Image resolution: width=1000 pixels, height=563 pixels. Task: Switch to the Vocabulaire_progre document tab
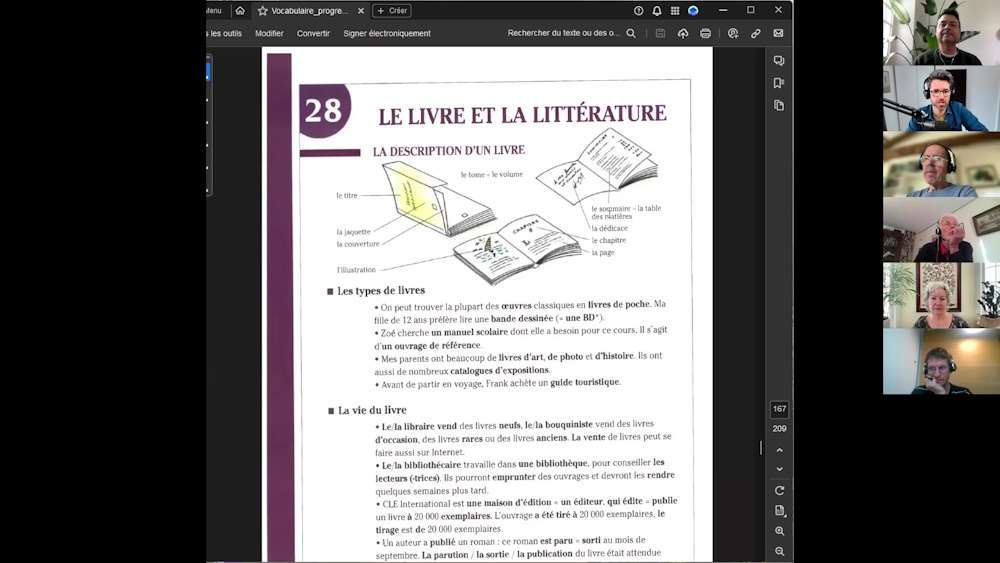(x=310, y=11)
